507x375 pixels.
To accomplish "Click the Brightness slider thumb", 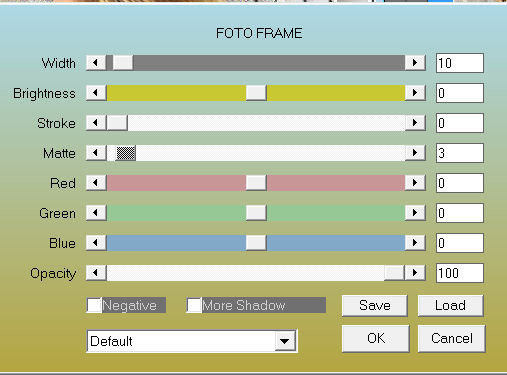I will 256,93.
